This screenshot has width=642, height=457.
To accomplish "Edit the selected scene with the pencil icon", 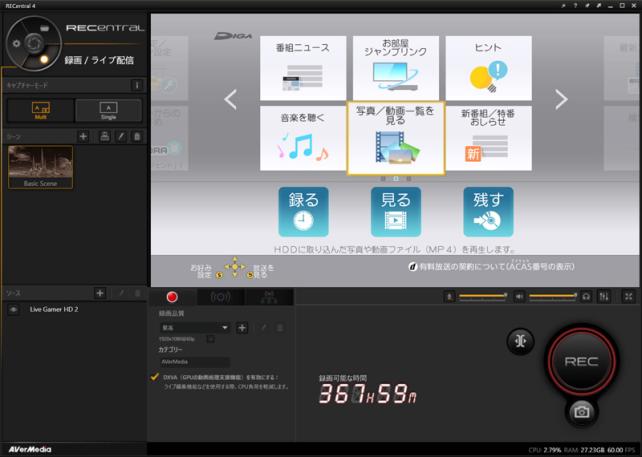I will tap(121, 136).
